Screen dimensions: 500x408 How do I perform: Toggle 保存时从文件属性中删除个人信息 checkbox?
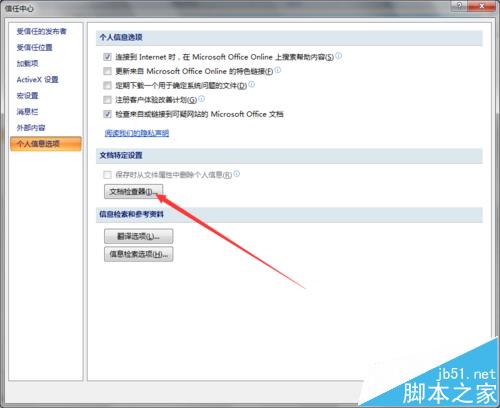tap(107, 175)
